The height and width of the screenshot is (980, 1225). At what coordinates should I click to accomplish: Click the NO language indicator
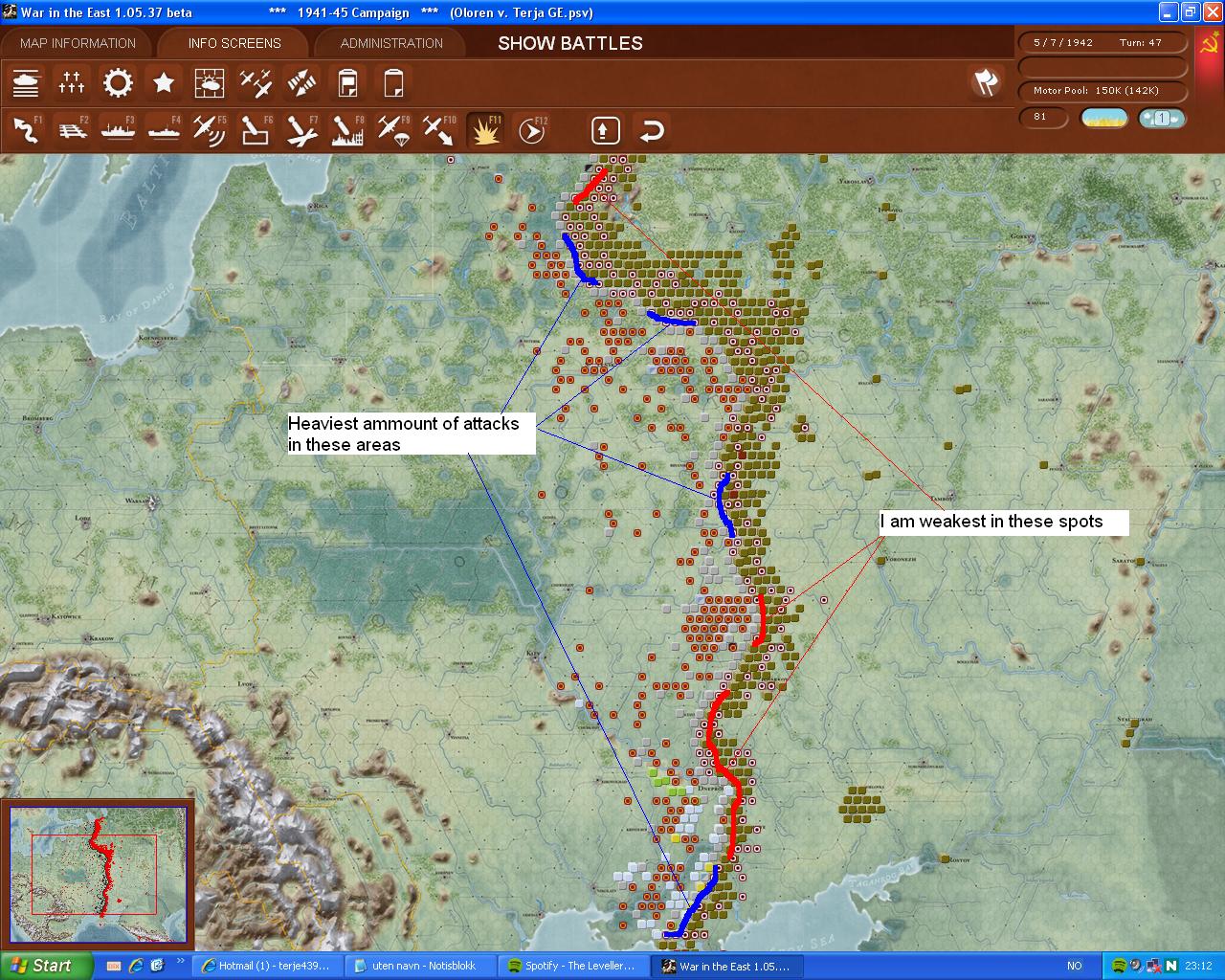point(1074,966)
